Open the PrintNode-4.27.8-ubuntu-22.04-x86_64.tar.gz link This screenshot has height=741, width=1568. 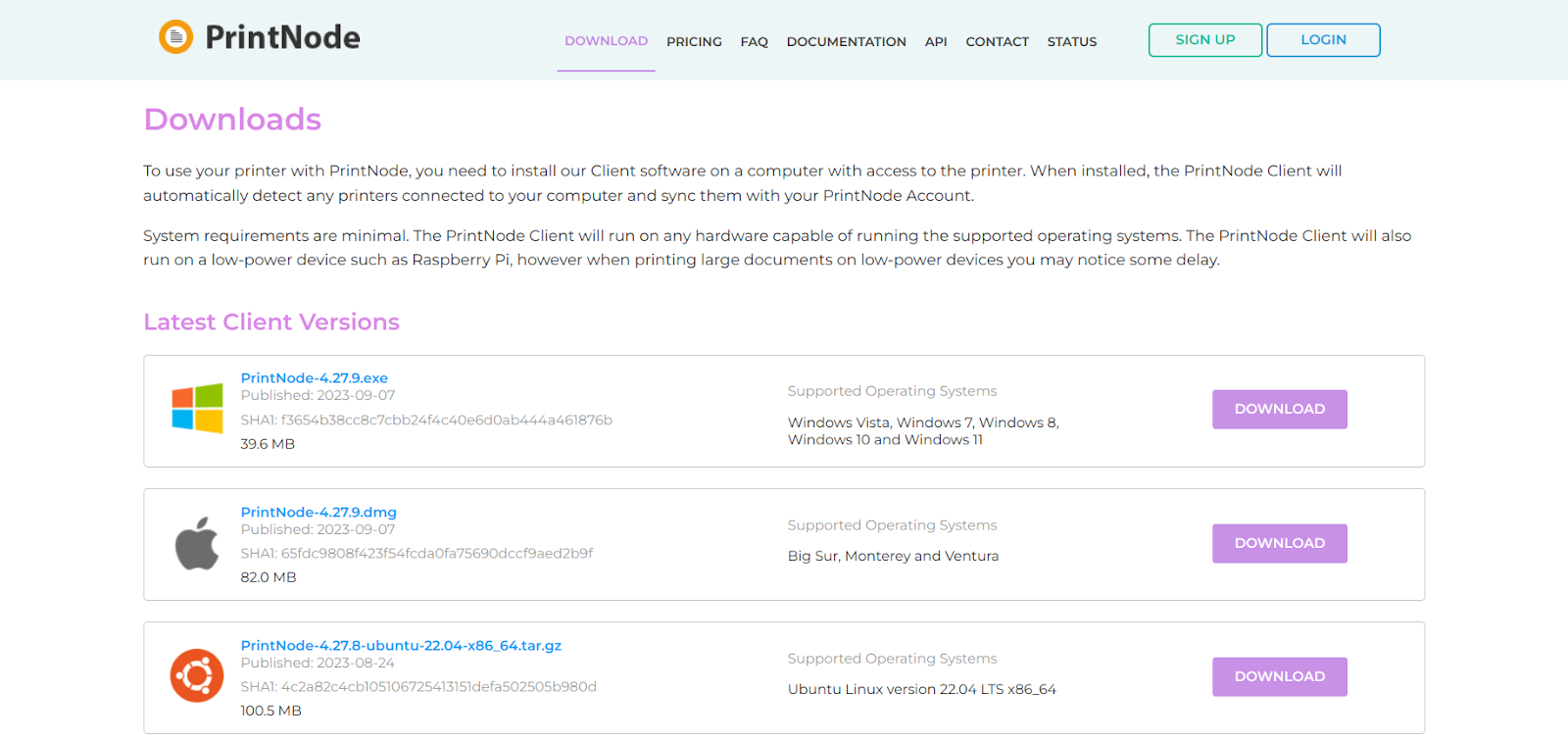click(x=401, y=646)
